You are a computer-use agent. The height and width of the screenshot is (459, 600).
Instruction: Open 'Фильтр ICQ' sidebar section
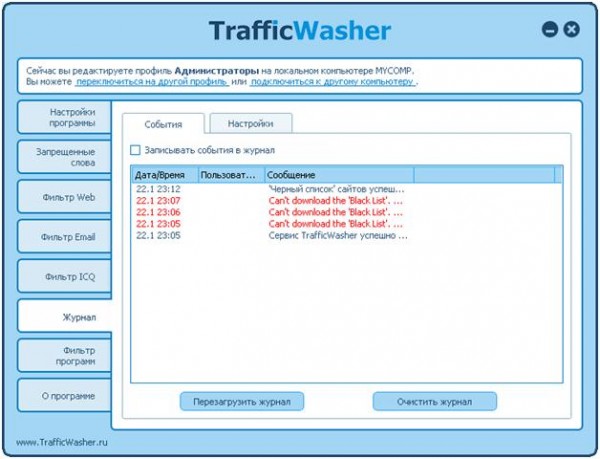(x=64, y=277)
